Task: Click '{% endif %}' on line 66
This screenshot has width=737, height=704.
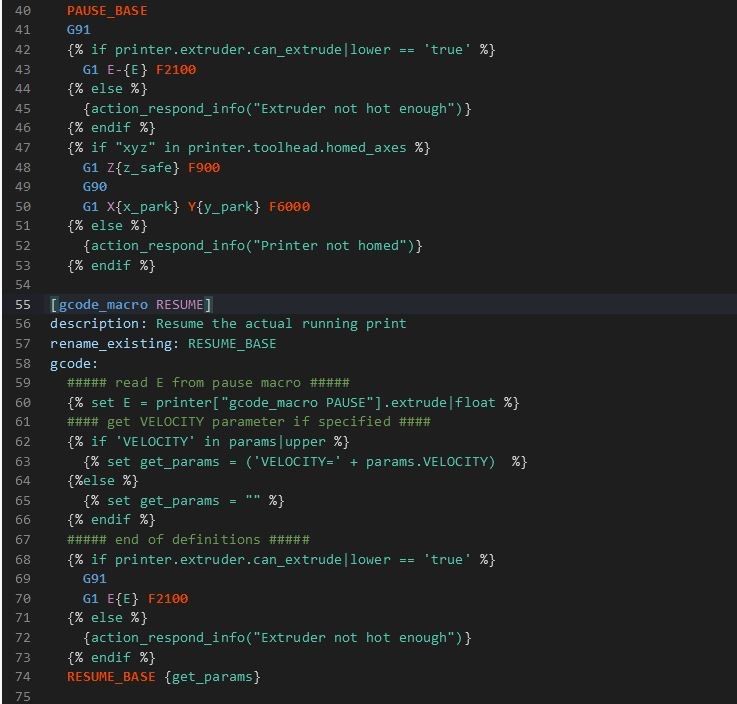Action: [111, 520]
